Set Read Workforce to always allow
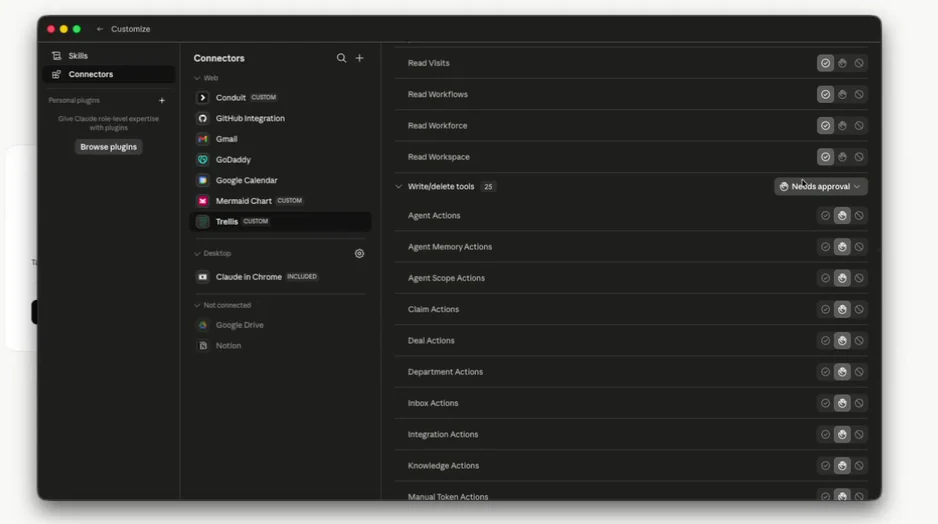 (825, 126)
